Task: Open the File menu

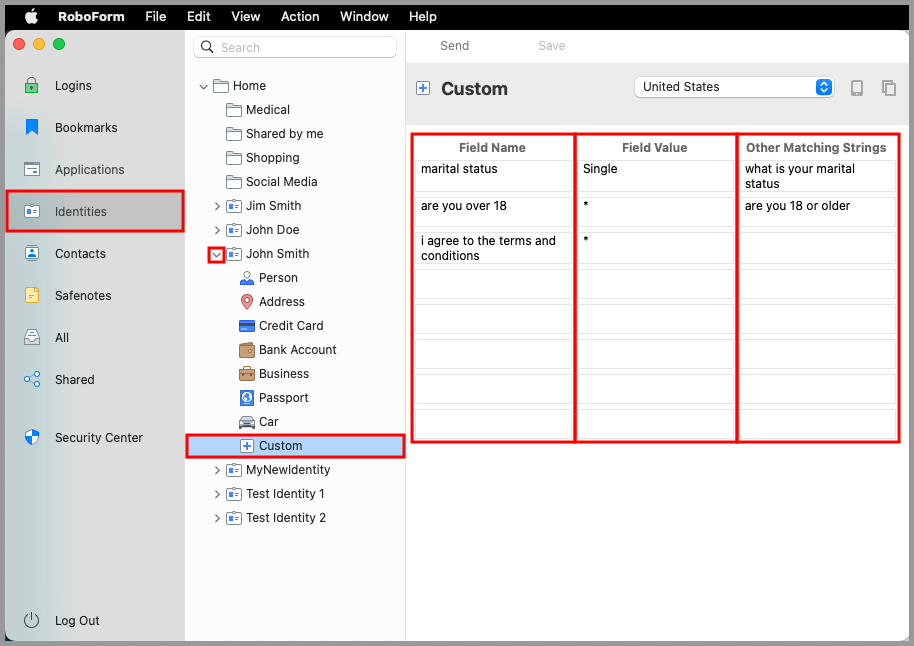Action: tap(156, 16)
